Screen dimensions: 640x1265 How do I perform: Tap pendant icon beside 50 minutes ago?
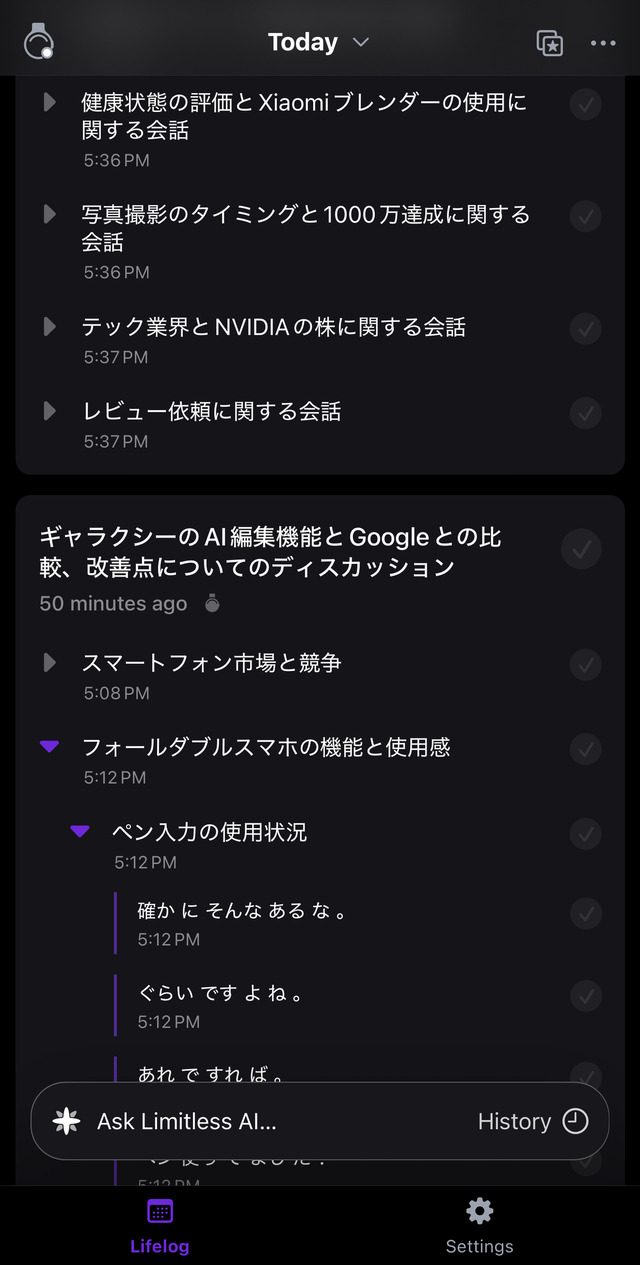(211, 603)
